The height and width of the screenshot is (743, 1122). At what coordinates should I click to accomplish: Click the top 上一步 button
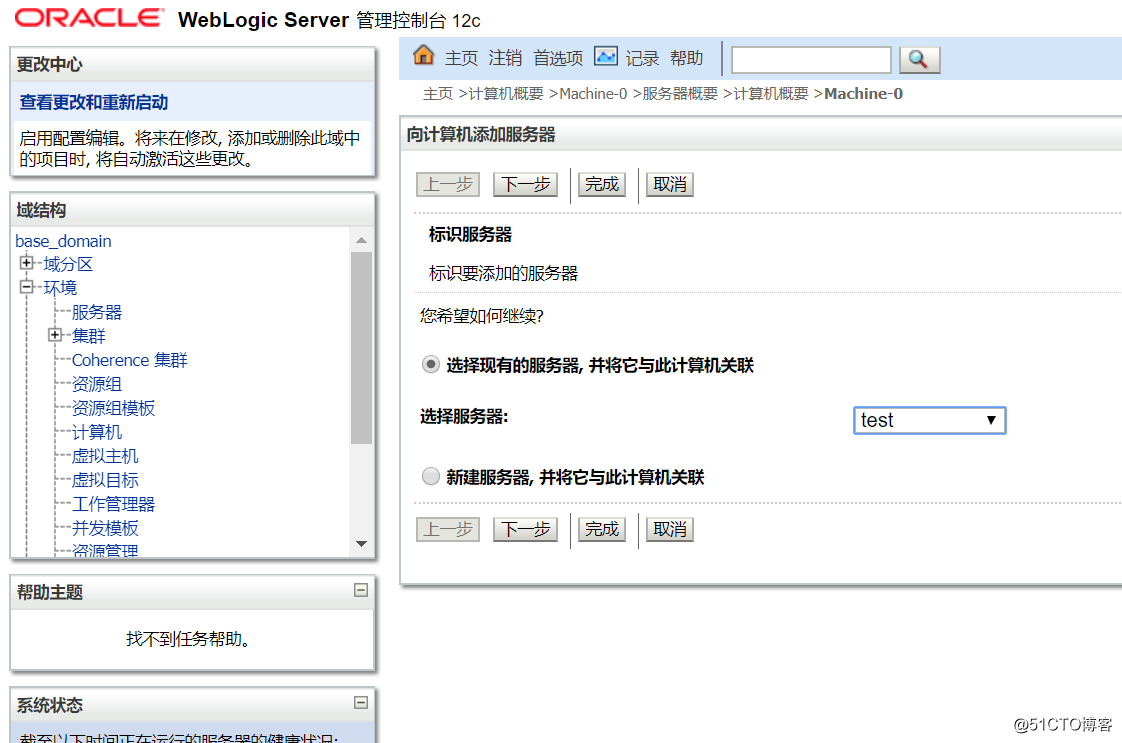tap(448, 185)
